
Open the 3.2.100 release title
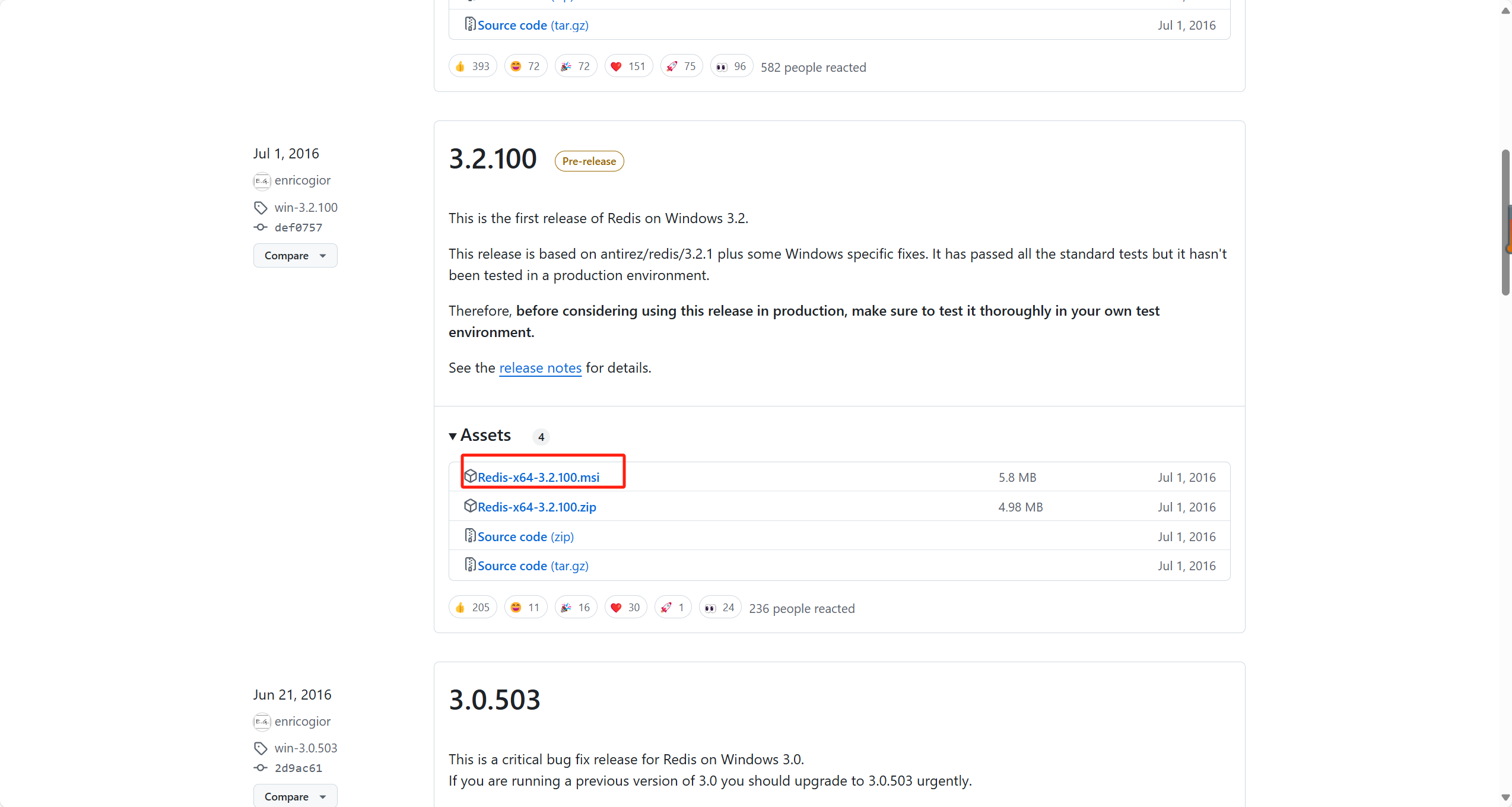(493, 159)
